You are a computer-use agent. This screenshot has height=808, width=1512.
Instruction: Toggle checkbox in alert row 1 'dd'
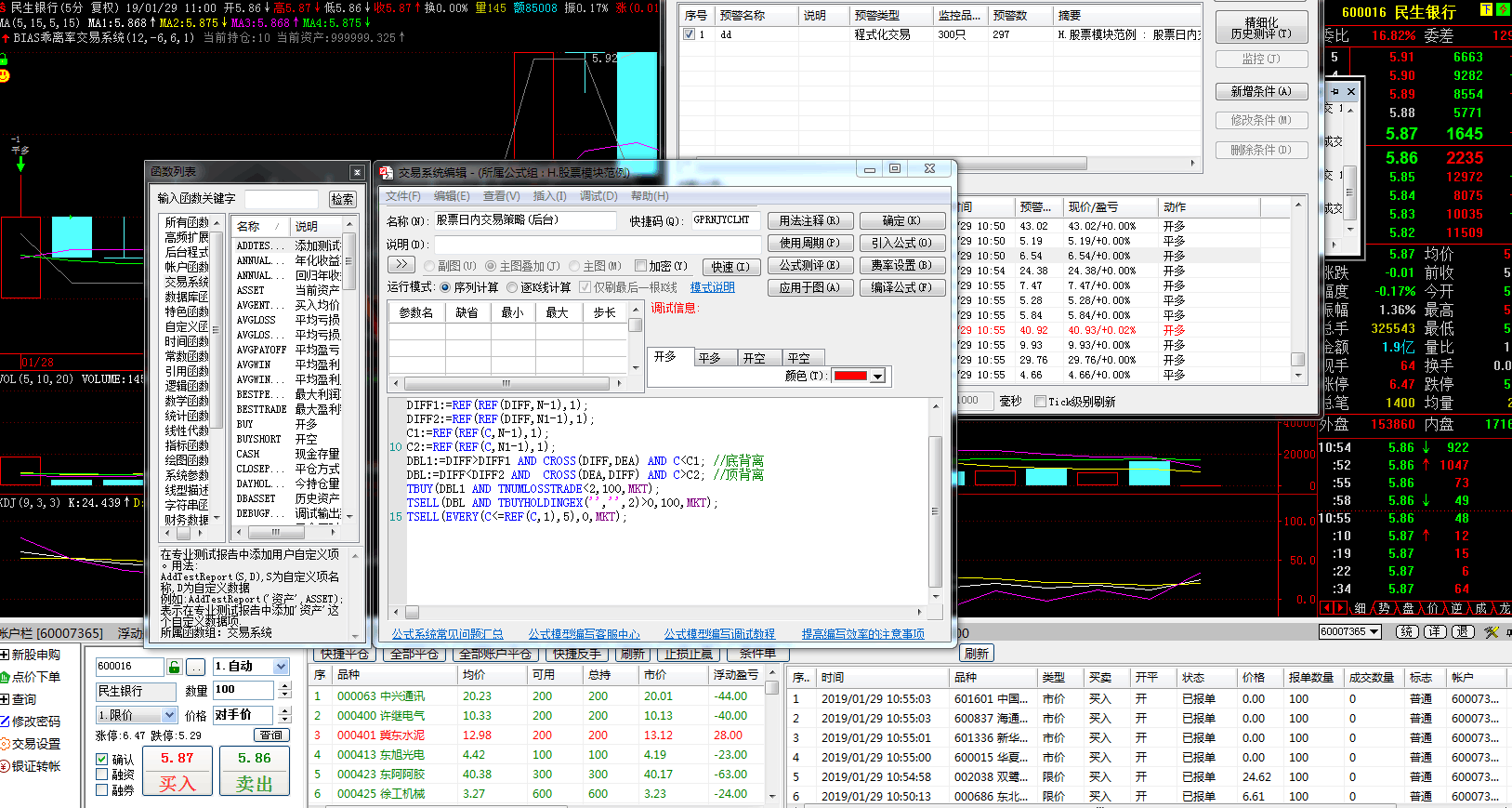(x=689, y=34)
